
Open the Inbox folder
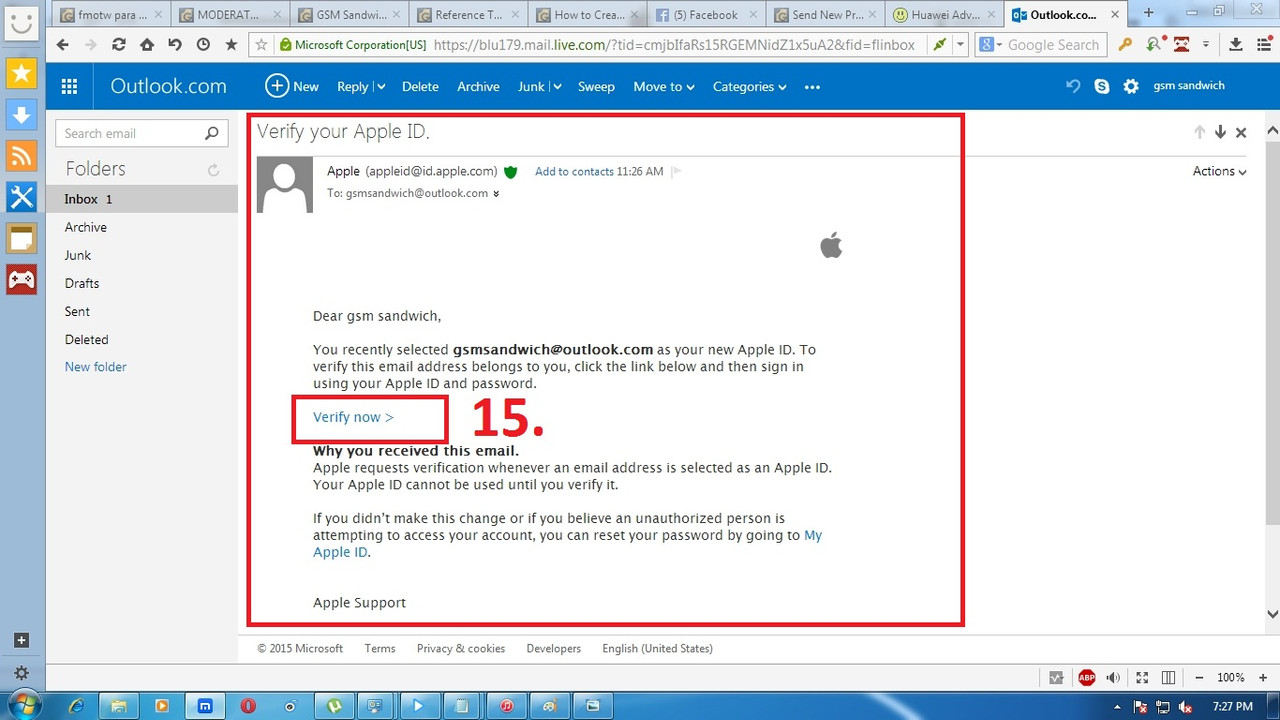(x=142, y=199)
